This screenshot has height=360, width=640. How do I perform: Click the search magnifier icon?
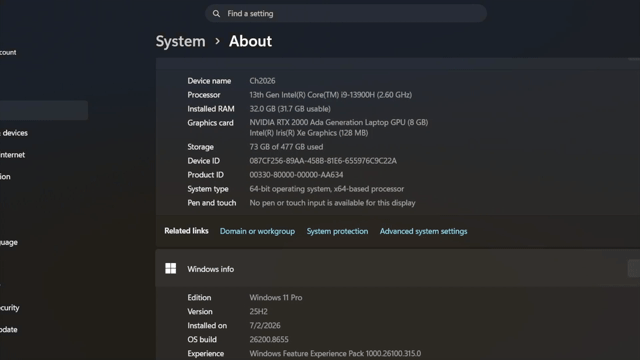216,14
